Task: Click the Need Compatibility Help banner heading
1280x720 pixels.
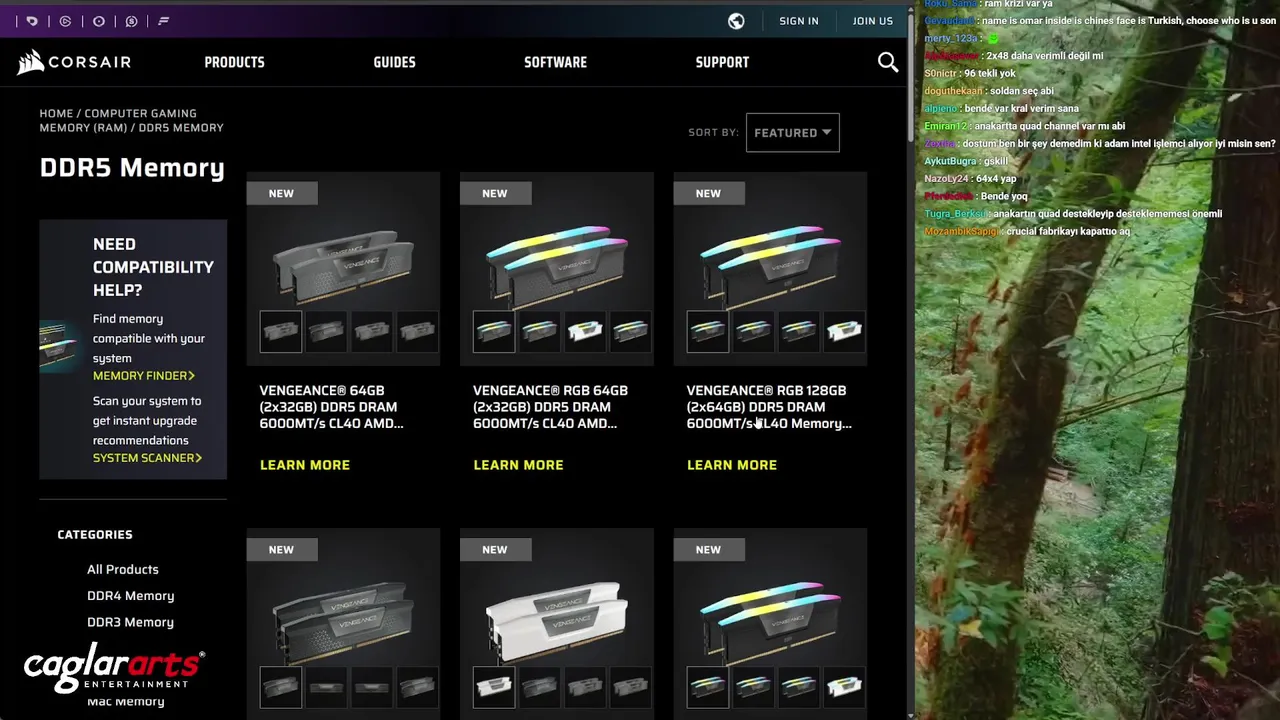Action: [x=153, y=267]
